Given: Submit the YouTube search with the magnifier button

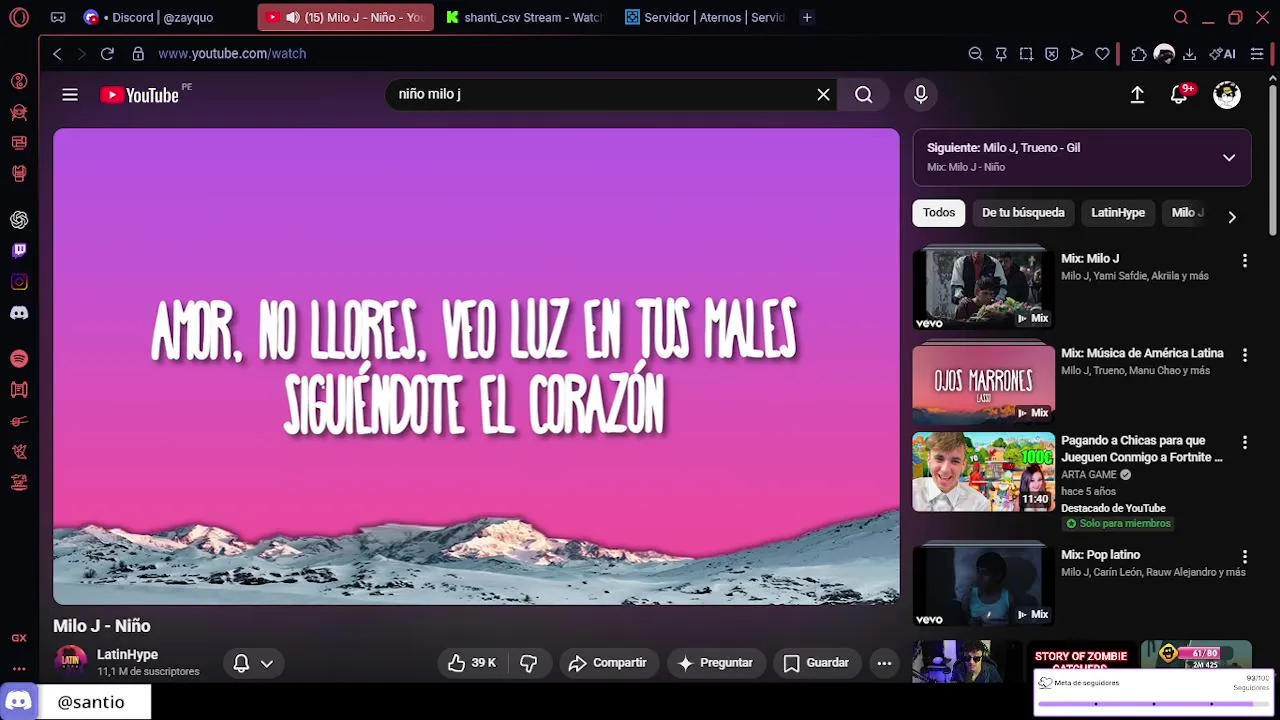Looking at the screenshot, I should point(864,95).
